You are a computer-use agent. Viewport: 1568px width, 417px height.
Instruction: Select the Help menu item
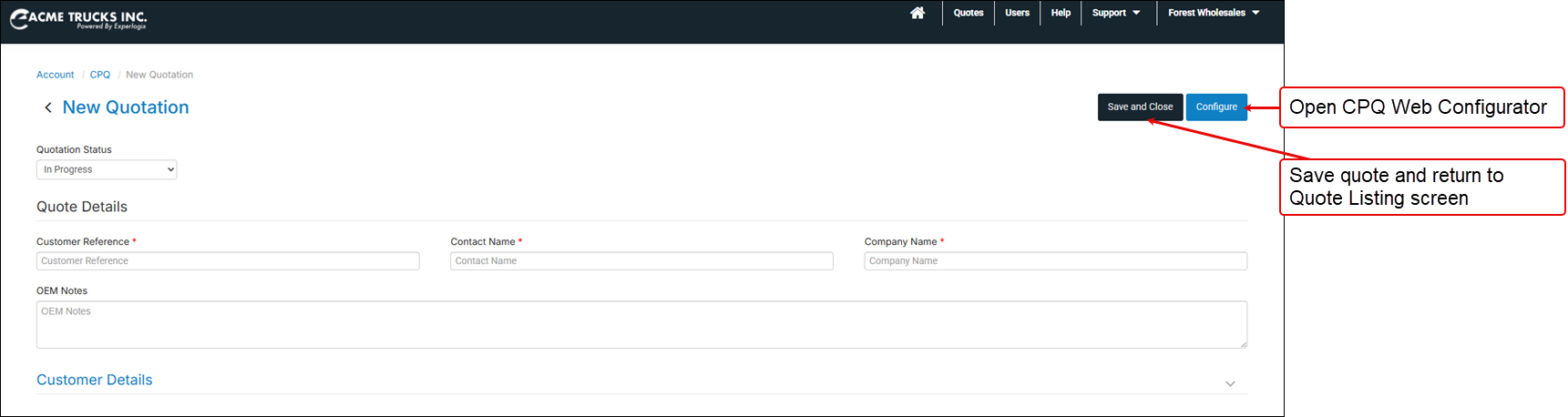pos(1061,13)
